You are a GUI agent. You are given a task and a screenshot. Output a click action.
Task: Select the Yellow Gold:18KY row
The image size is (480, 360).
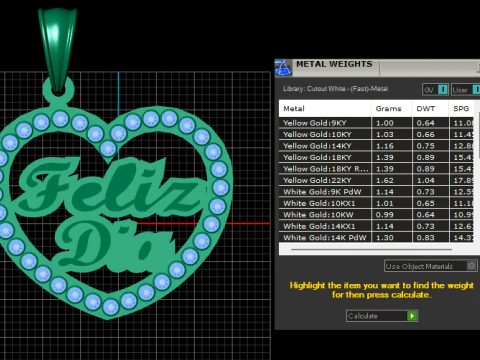376,157
